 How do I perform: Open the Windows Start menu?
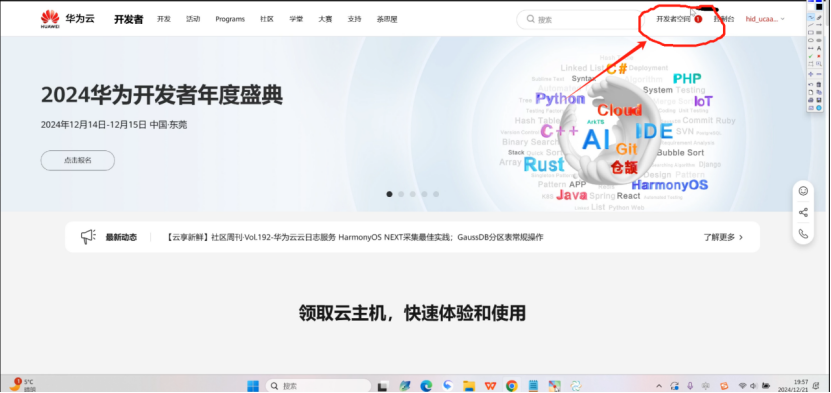tap(253, 386)
